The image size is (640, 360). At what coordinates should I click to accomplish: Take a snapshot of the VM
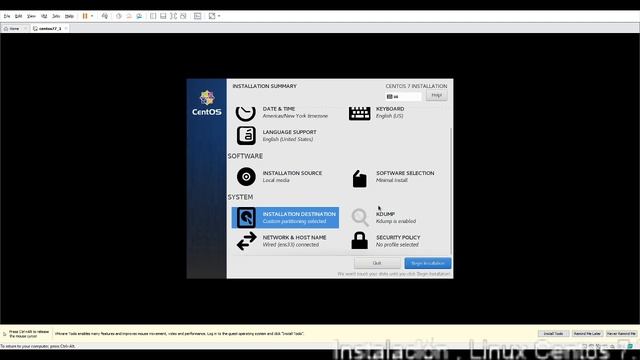click(119, 16)
